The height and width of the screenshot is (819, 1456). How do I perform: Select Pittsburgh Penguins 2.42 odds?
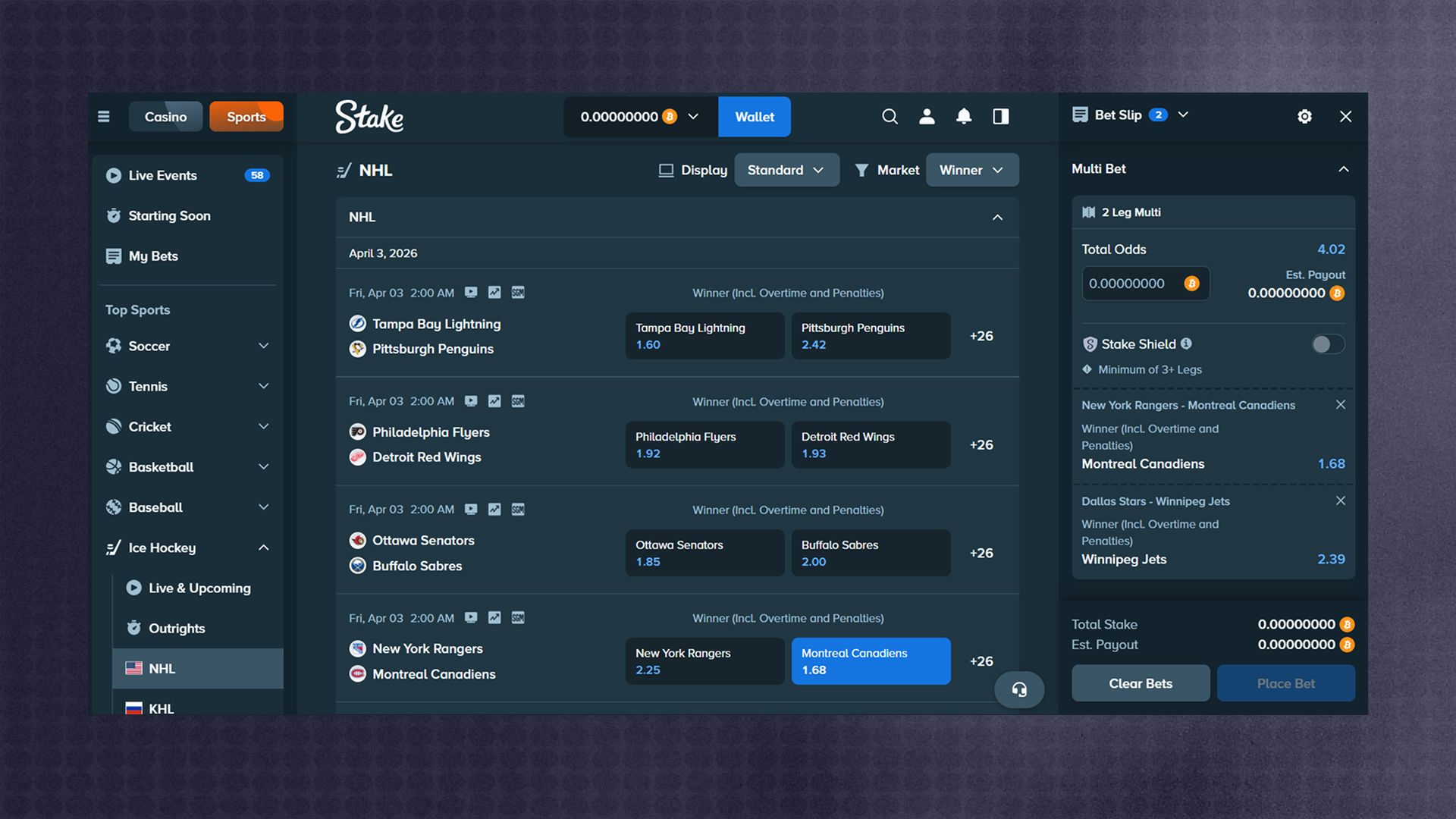[871, 336]
